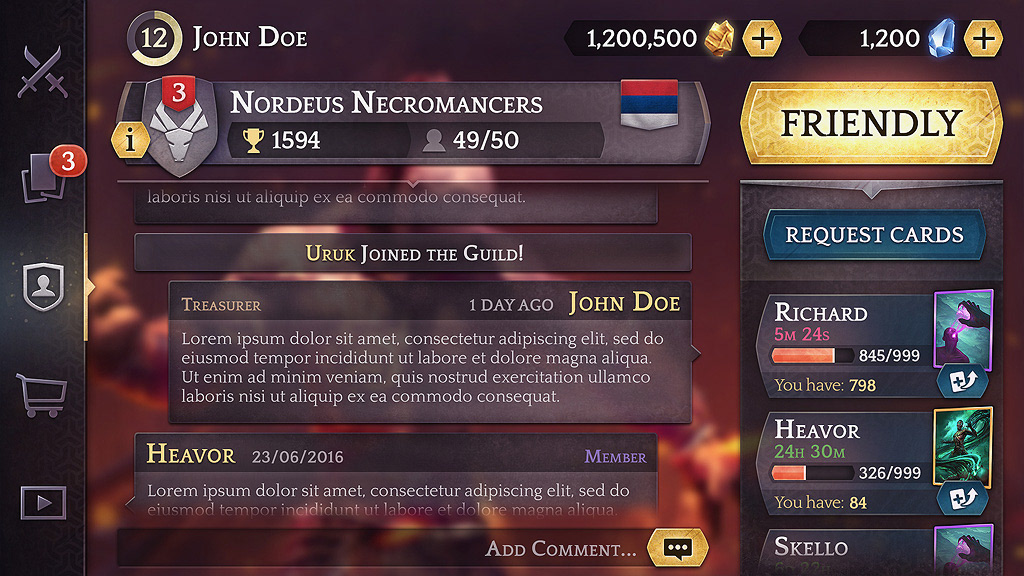Select Heavor's name in the chat post
This screenshot has width=1024, height=576.
pyautogui.click(x=191, y=454)
